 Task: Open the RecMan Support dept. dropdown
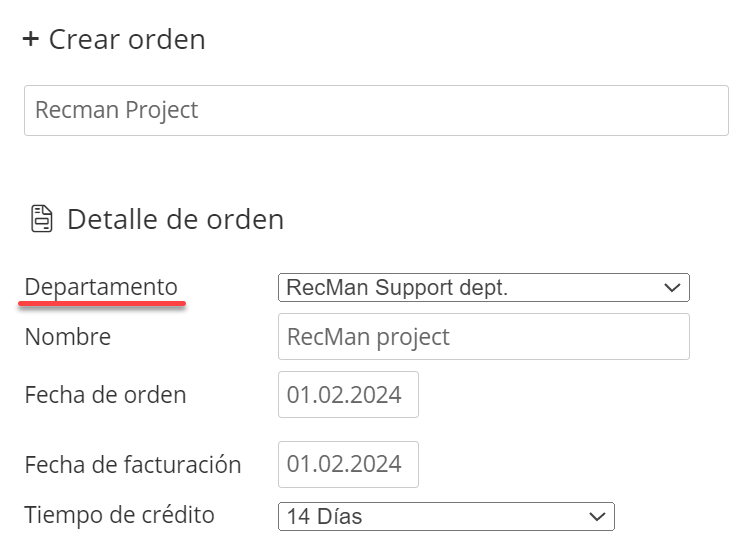483,288
